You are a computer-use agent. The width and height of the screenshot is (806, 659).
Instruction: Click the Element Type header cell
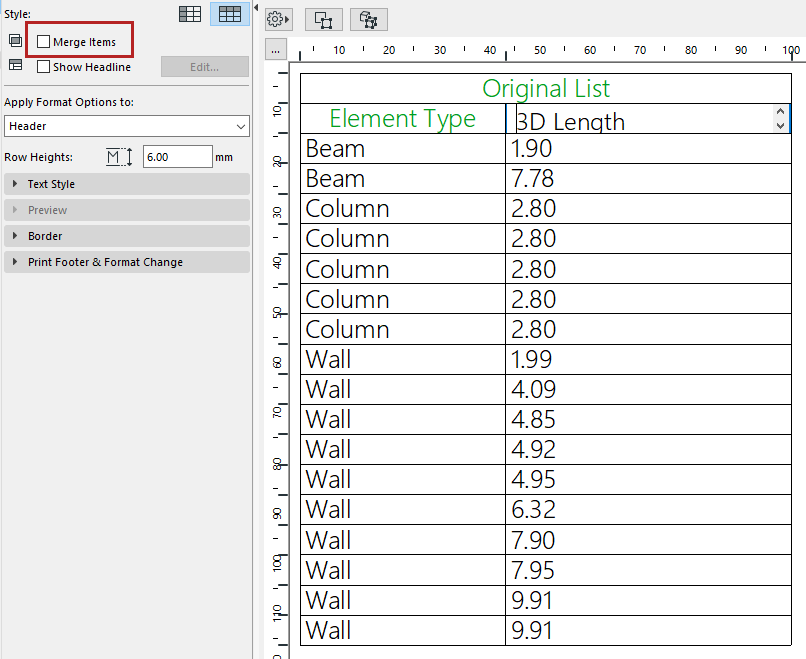click(x=403, y=119)
